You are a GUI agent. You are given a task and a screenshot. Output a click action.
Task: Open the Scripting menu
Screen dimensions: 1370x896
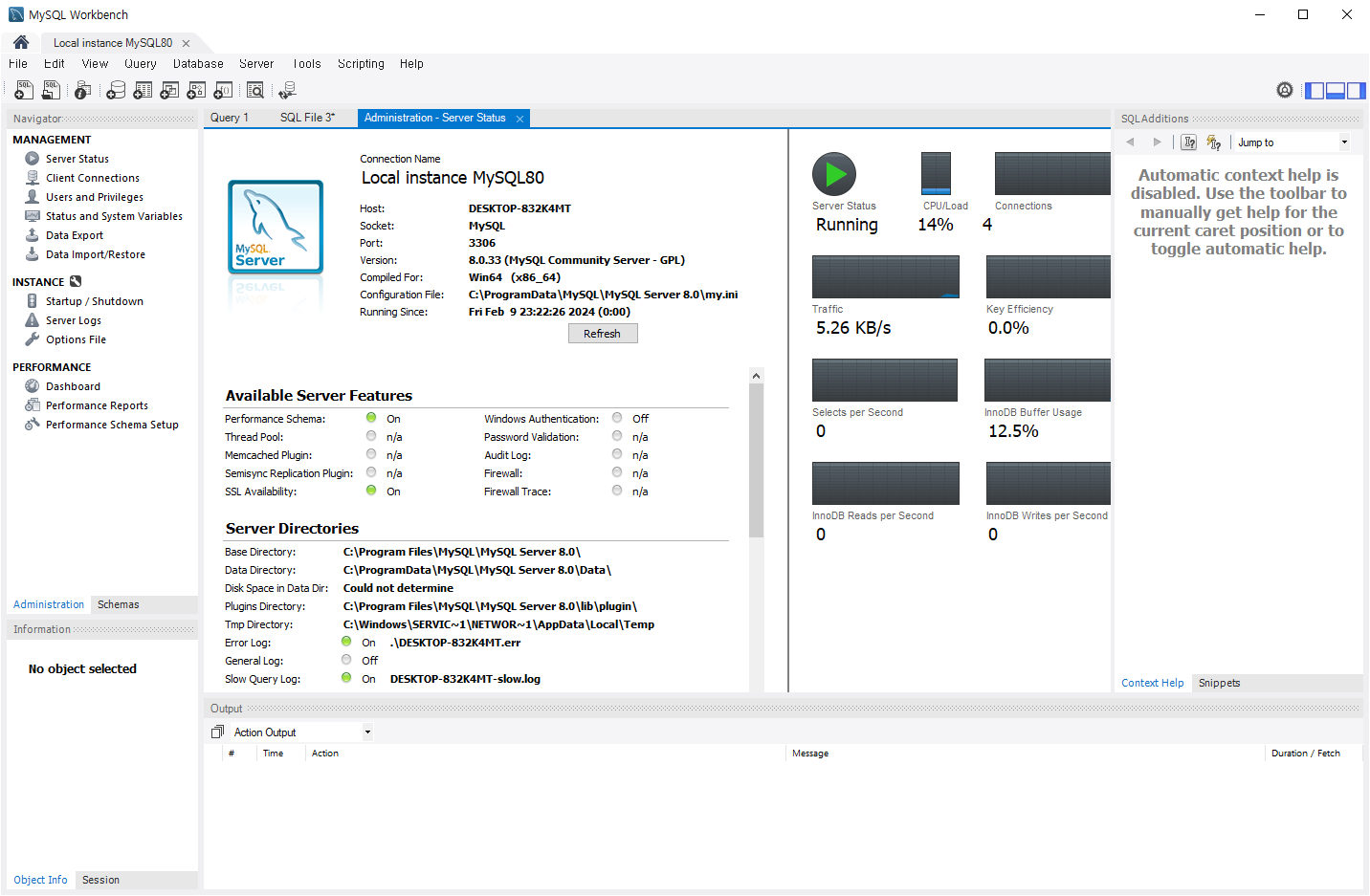point(361,64)
